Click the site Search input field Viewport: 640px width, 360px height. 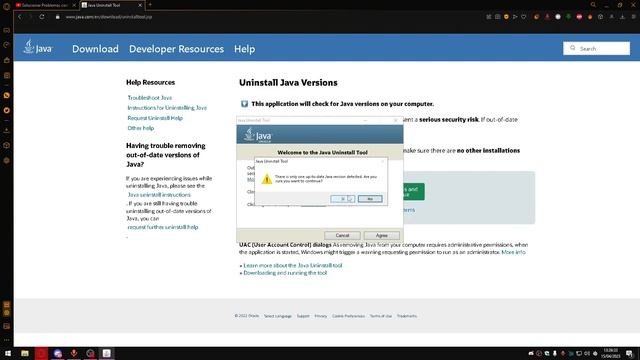596,48
